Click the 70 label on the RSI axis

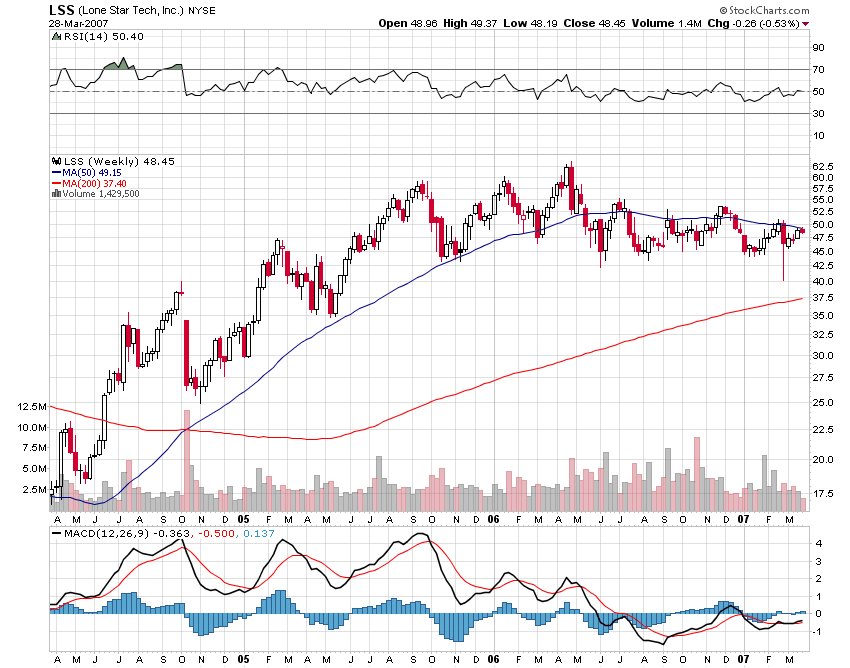click(818, 70)
